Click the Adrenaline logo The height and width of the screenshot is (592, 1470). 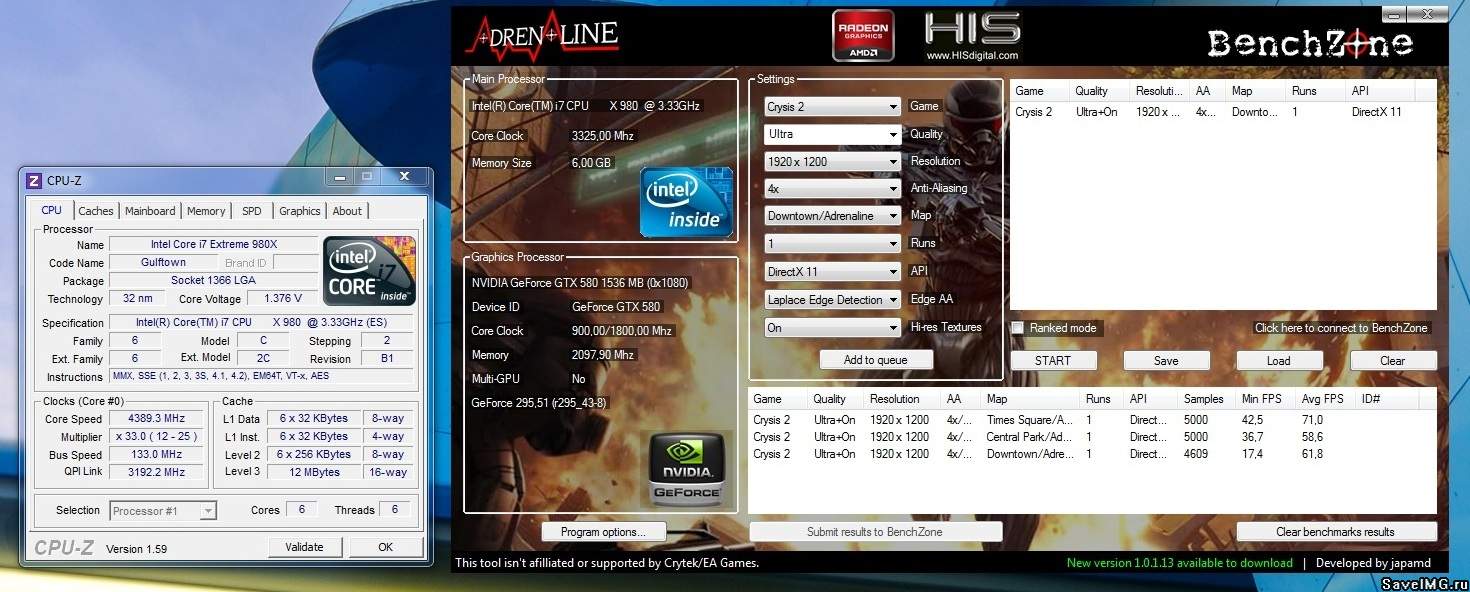[x=542, y=35]
